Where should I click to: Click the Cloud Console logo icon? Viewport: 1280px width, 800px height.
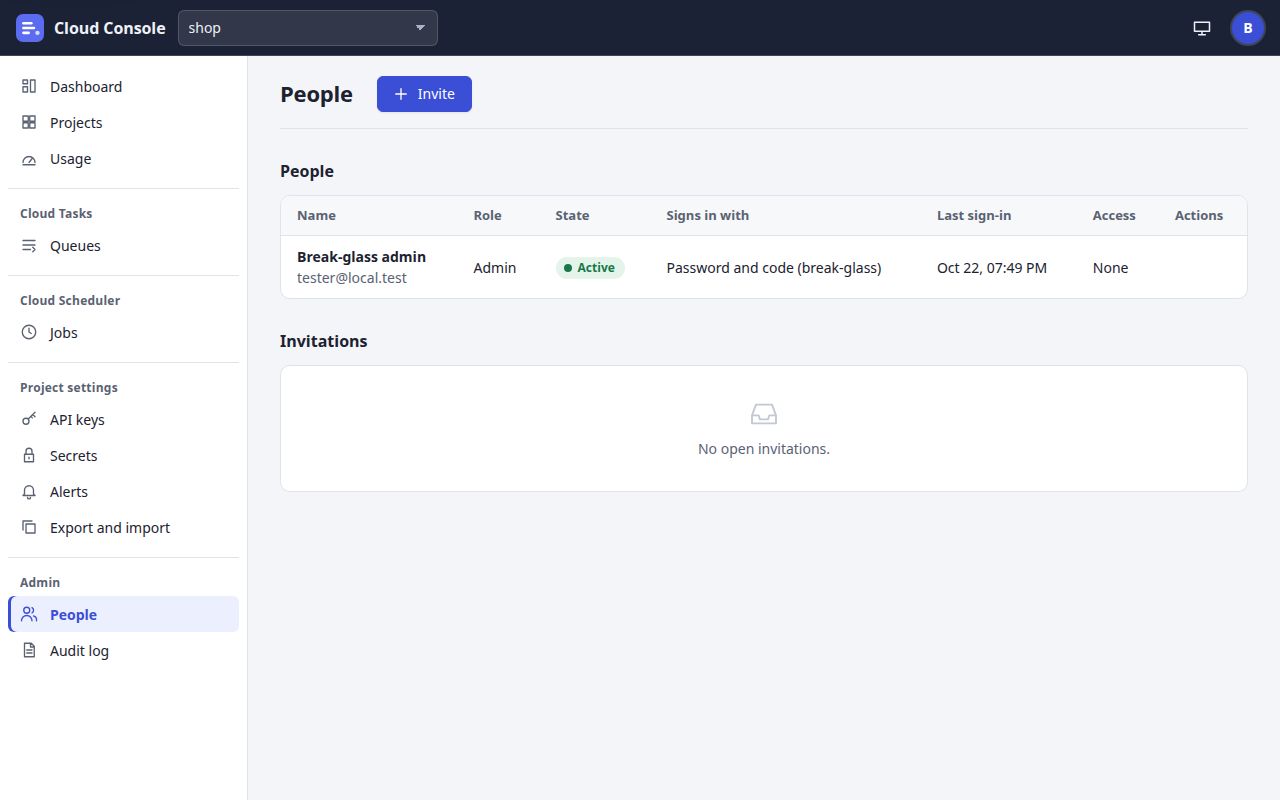30,28
